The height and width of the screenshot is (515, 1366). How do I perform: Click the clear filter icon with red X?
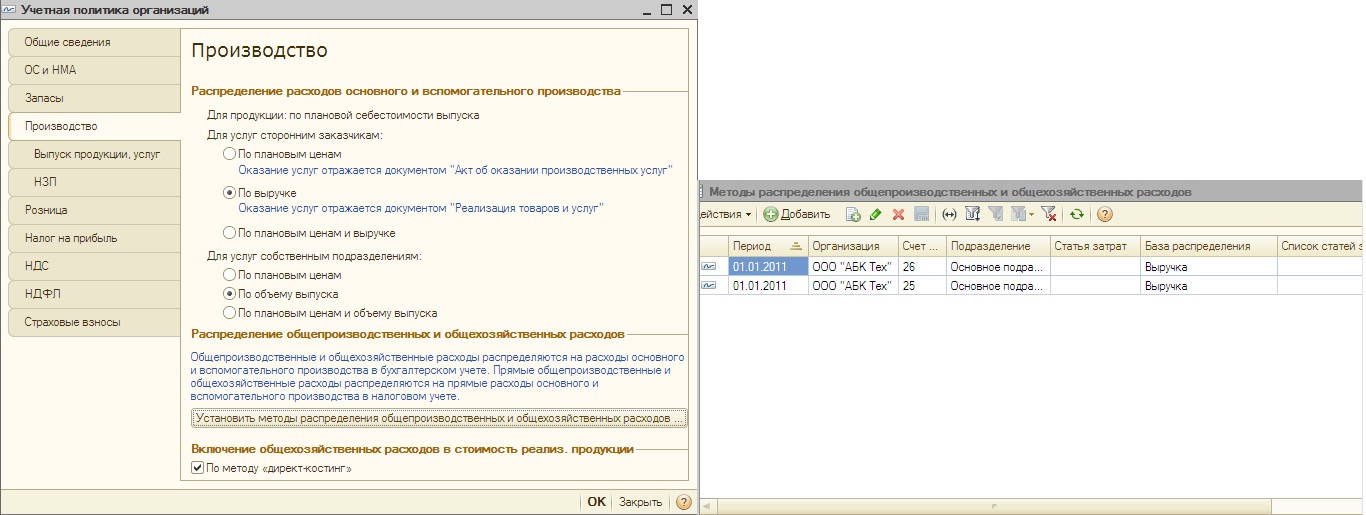coord(1048,214)
